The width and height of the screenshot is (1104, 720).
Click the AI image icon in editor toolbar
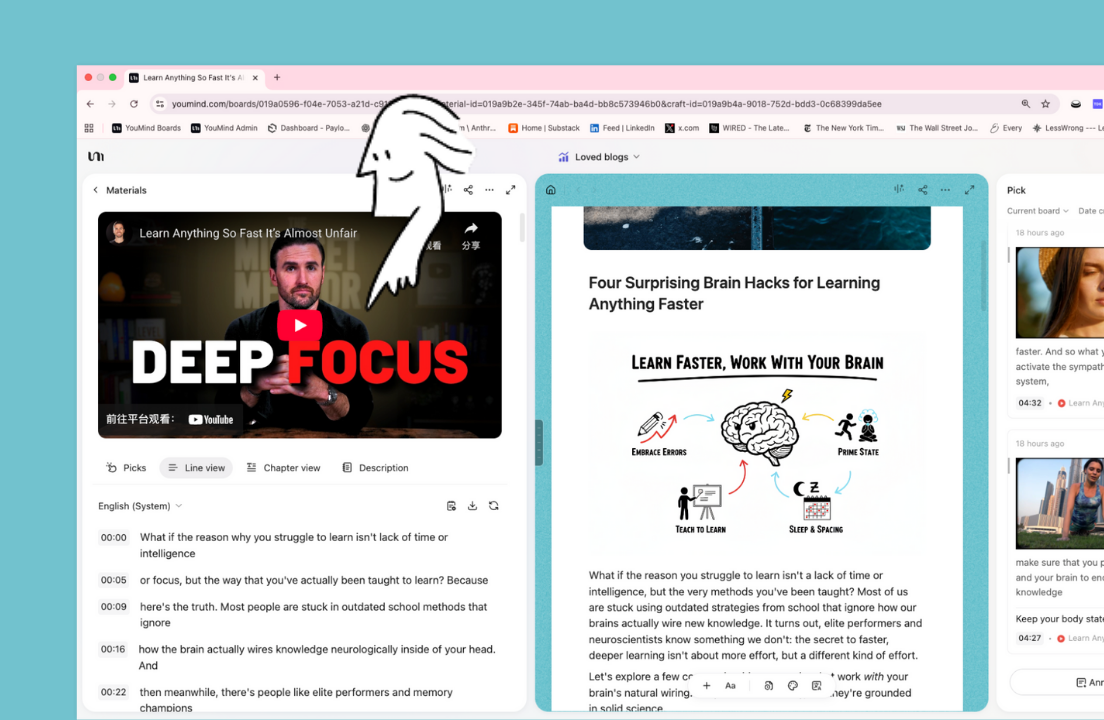816,686
